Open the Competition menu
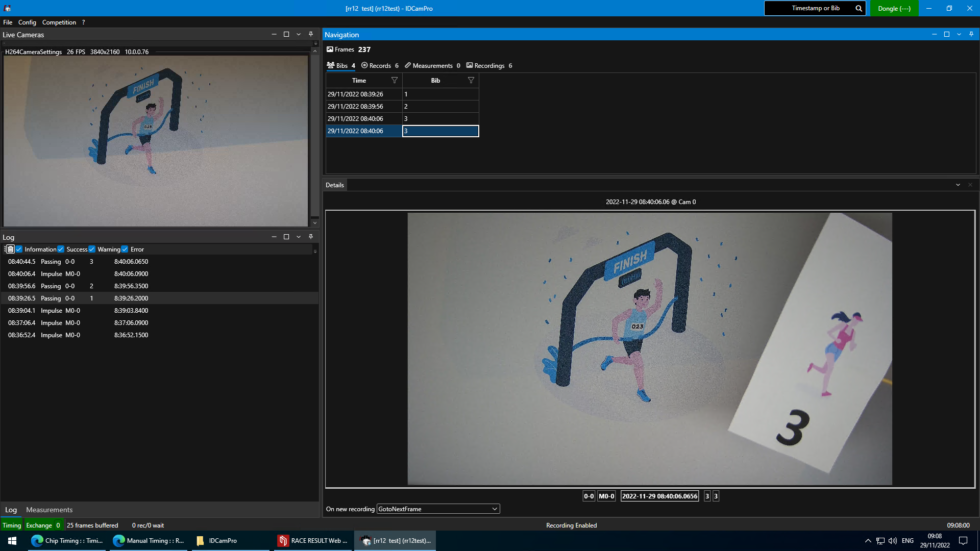The height and width of the screenshot is (551, 980). 58,22
